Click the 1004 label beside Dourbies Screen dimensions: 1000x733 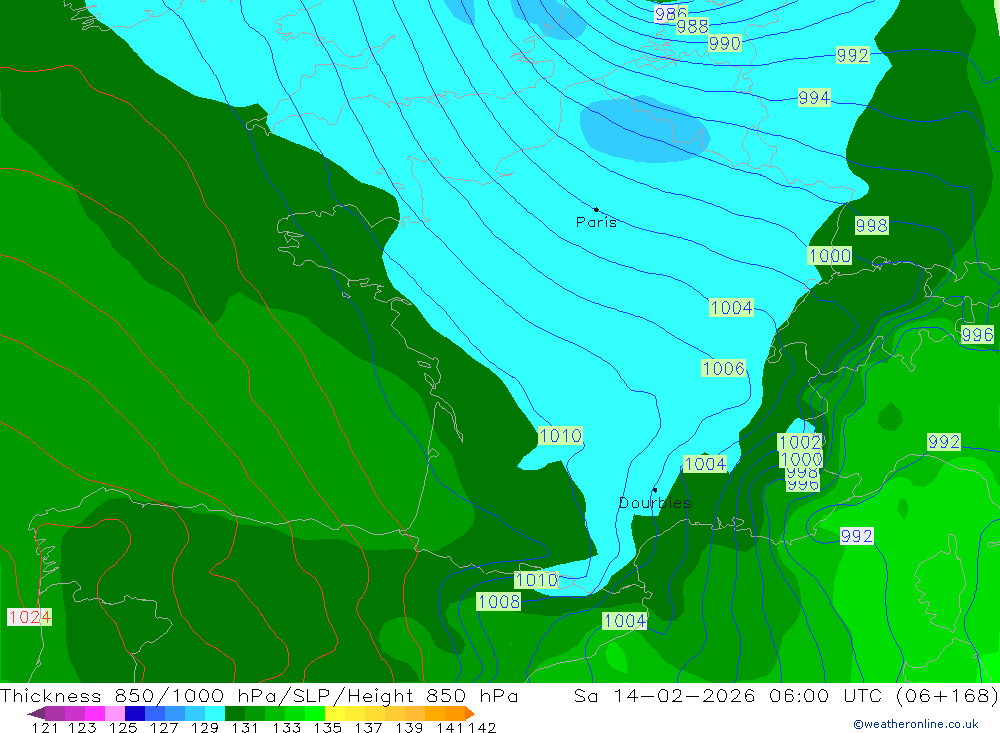[x=705, y=464]
